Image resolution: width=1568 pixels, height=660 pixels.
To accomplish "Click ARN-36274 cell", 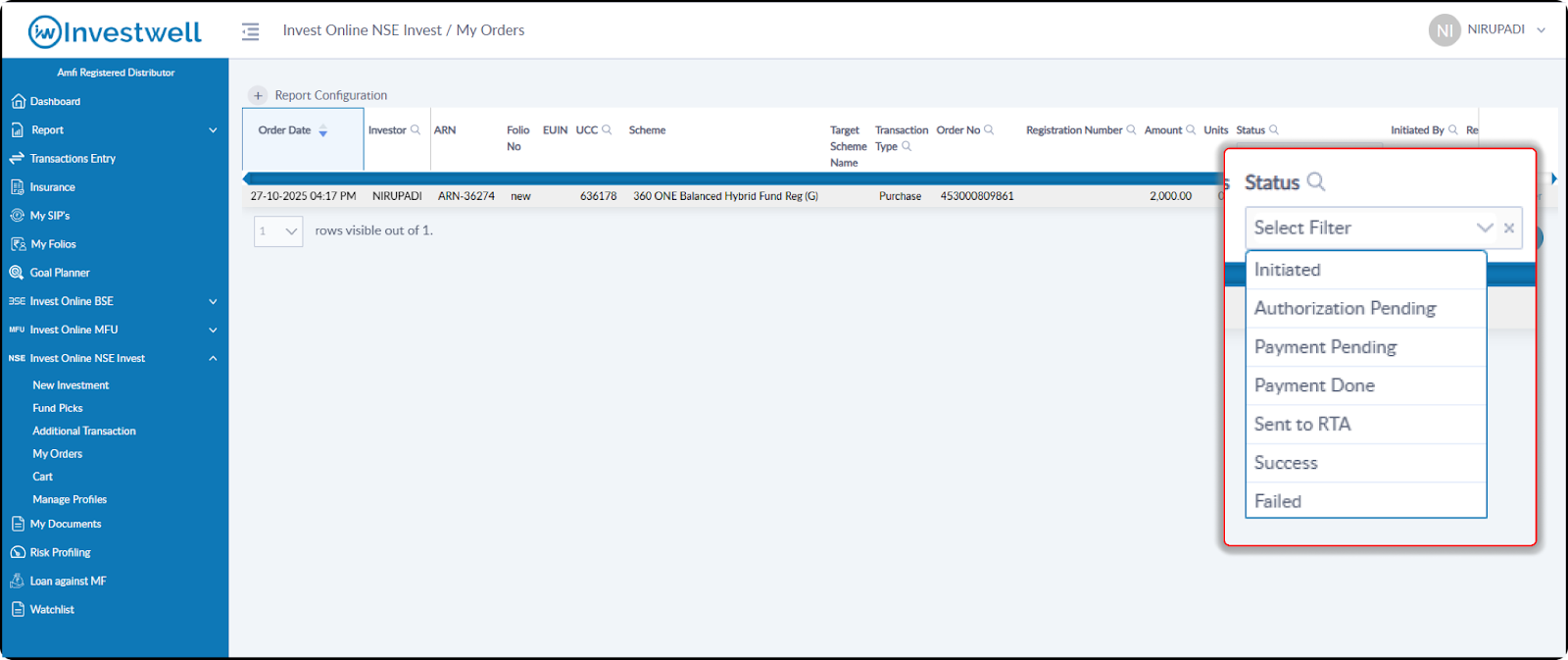I will click(466, 196).
